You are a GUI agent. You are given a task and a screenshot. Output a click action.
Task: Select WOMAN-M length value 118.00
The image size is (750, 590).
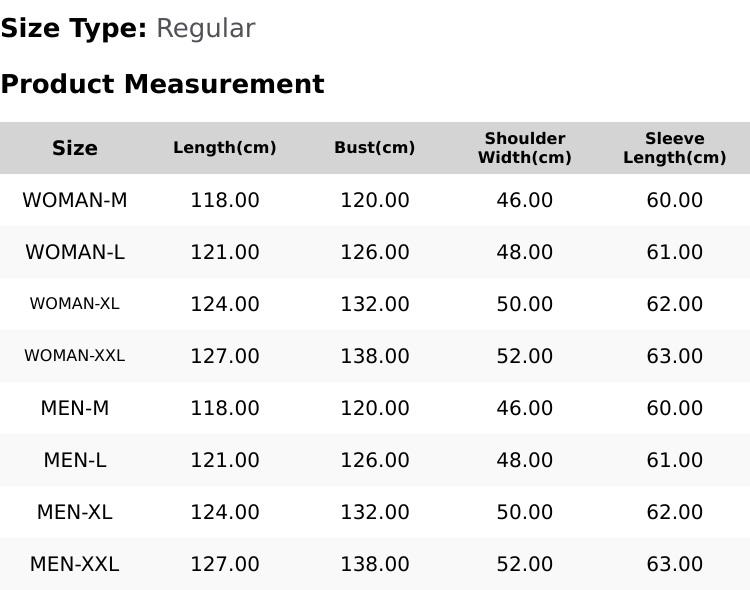pos(225,200)
